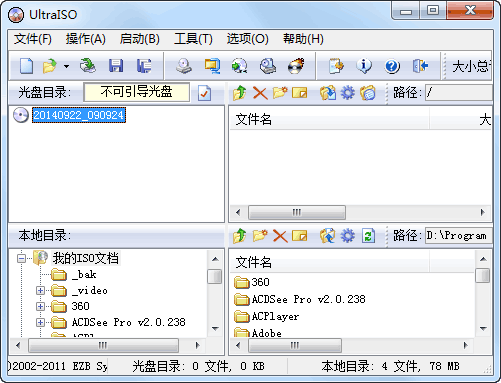Expand the 360 folder tree node
The height and width of the screenshot is (383, 501).
coord(40,306)
